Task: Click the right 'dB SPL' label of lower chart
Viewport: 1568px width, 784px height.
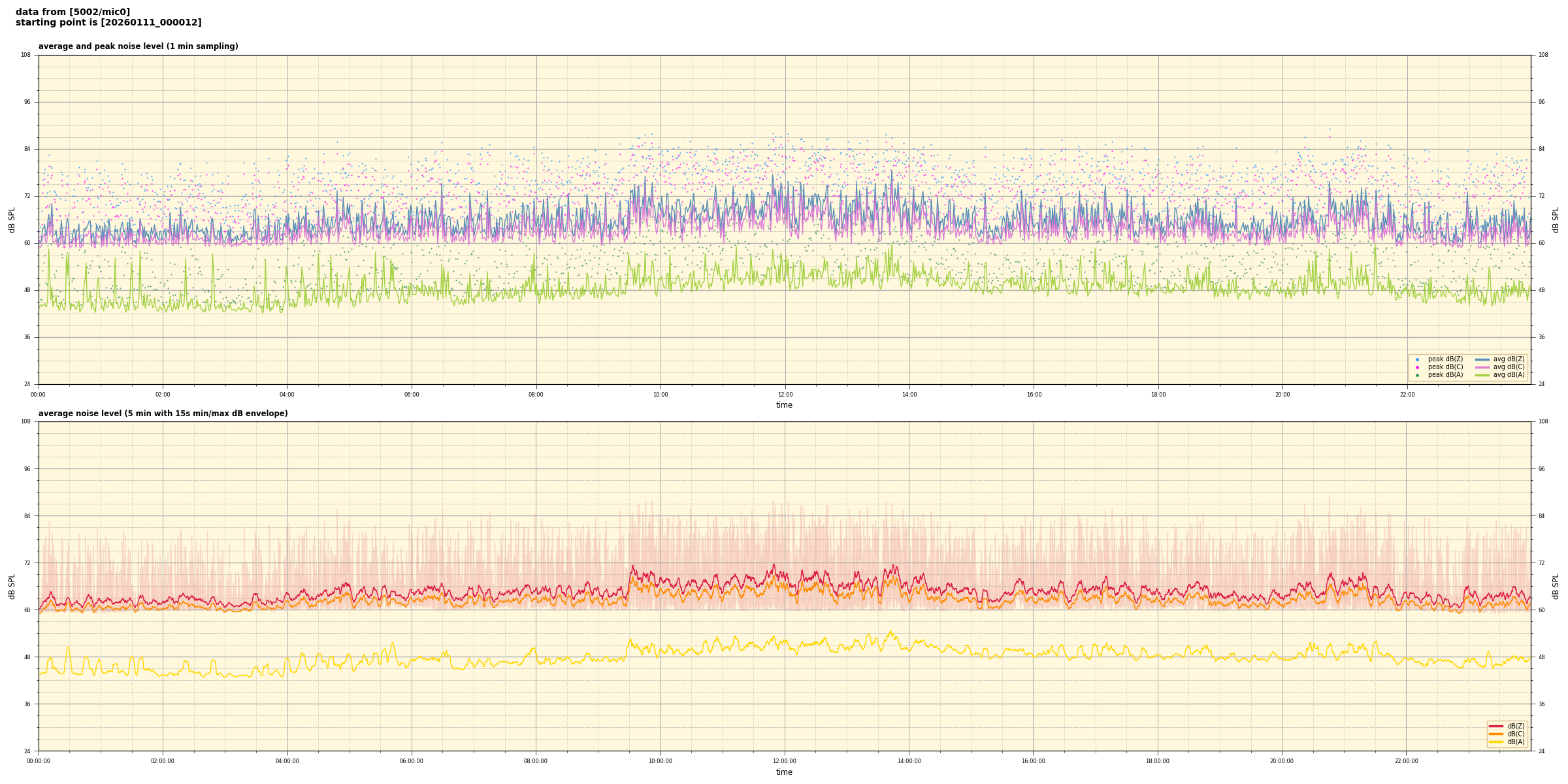Action: [x=1556, y=586]
